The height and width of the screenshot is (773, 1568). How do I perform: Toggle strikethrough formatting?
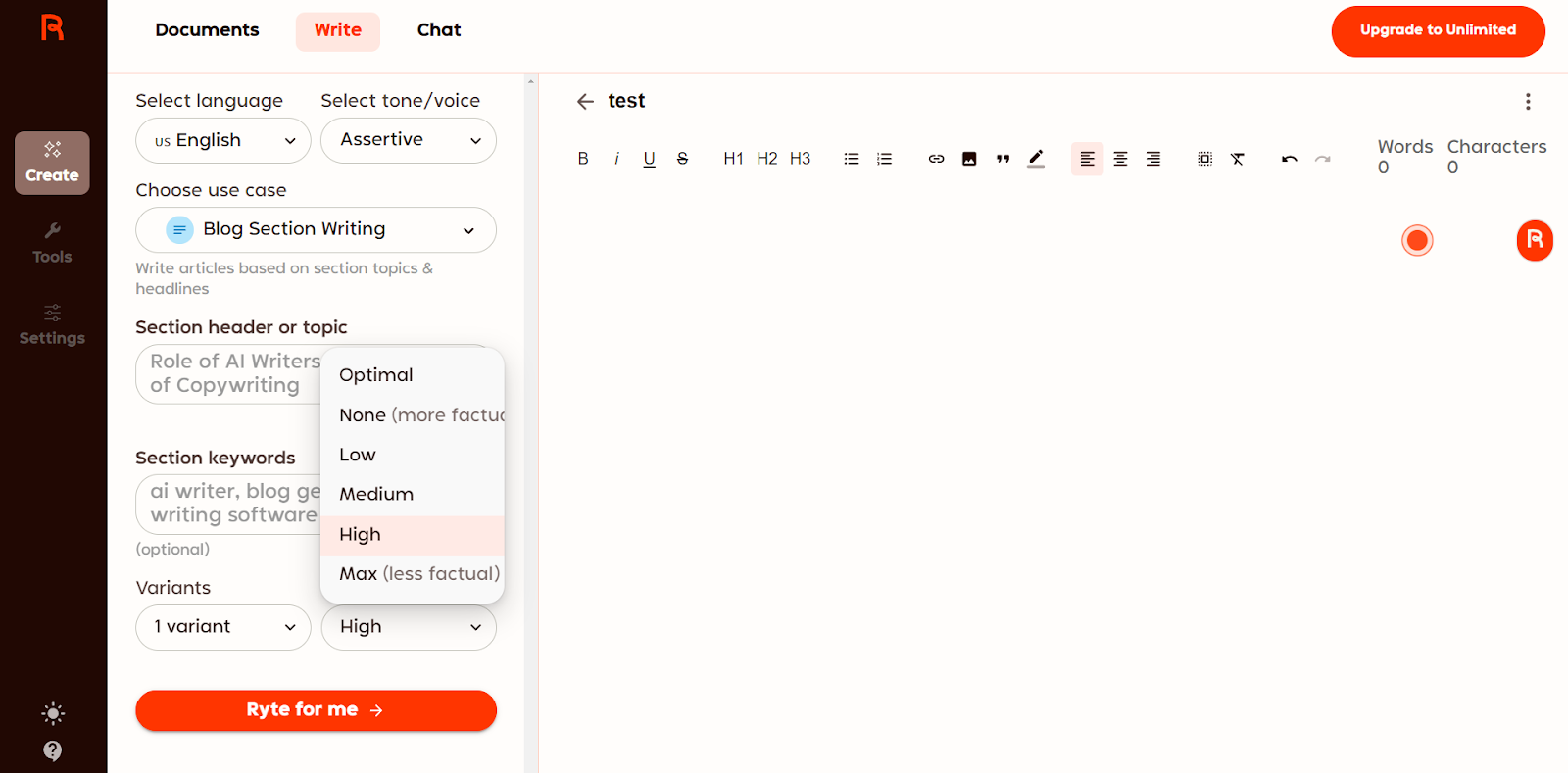(682, 159)
